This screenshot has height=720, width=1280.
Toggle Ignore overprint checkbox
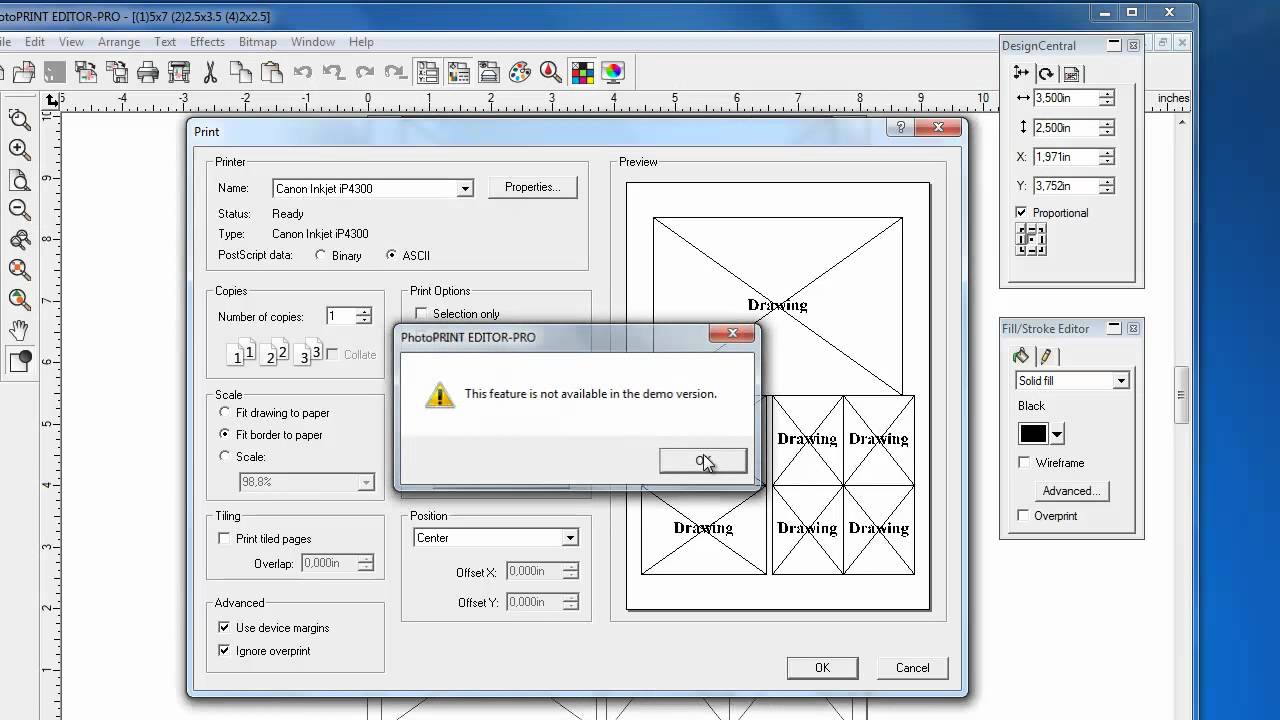[224, 651]
